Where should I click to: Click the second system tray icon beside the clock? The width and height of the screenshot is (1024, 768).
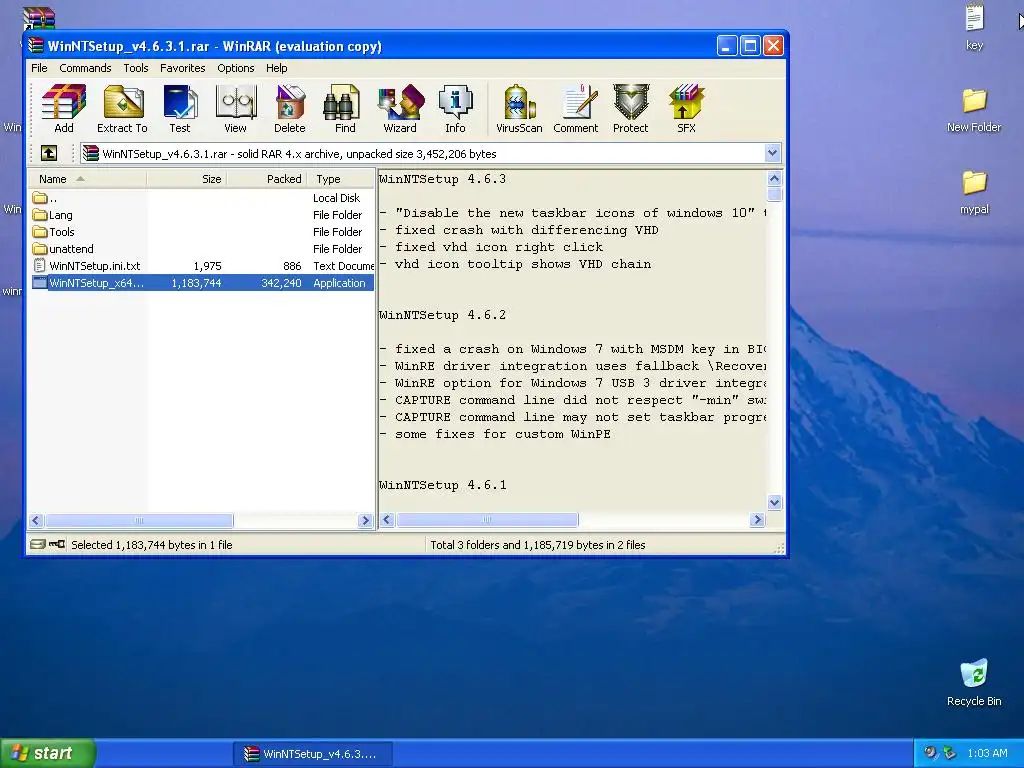pos(950,753)
